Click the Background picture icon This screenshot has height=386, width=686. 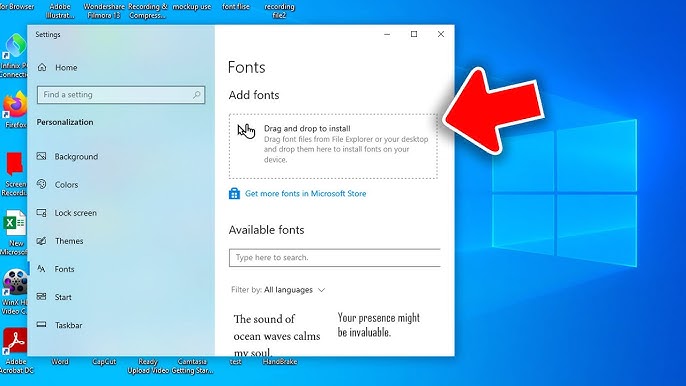click(42, 156)
